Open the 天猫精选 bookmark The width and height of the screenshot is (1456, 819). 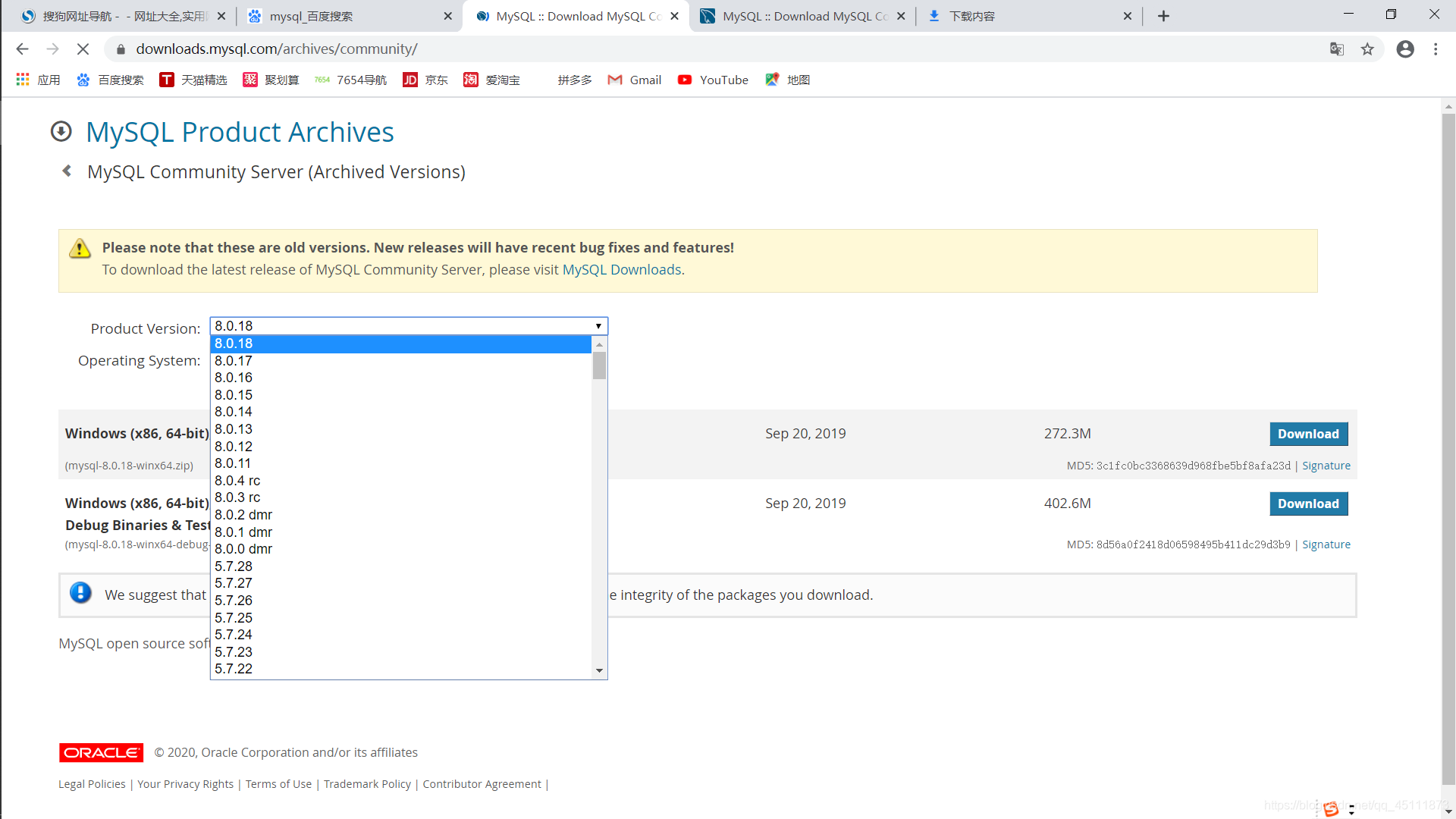tap(193, 80)
